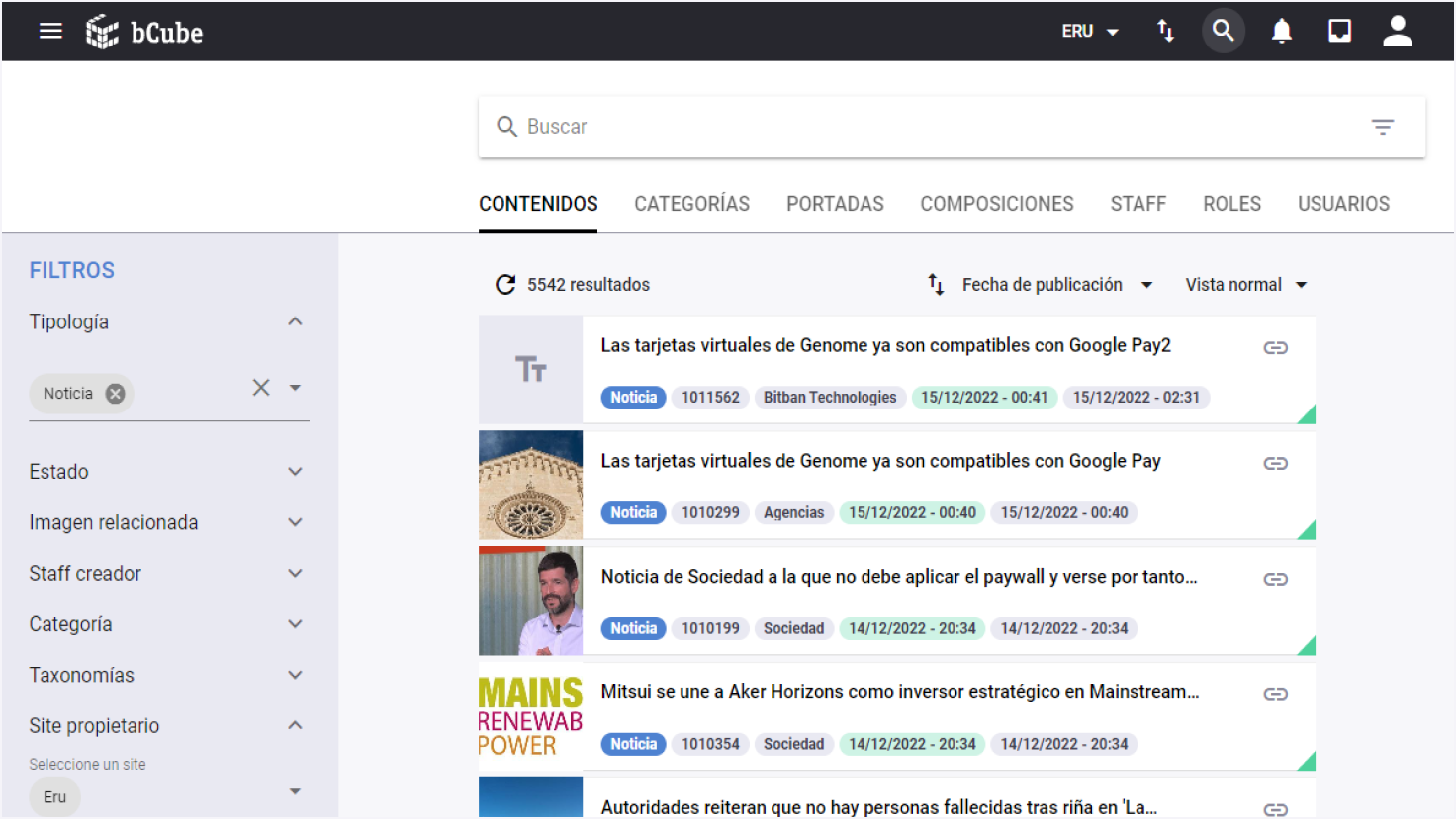This screenshot has width=1456, height=819.
Task: Click the Eru site chip
Action: [x=54, y=797]
